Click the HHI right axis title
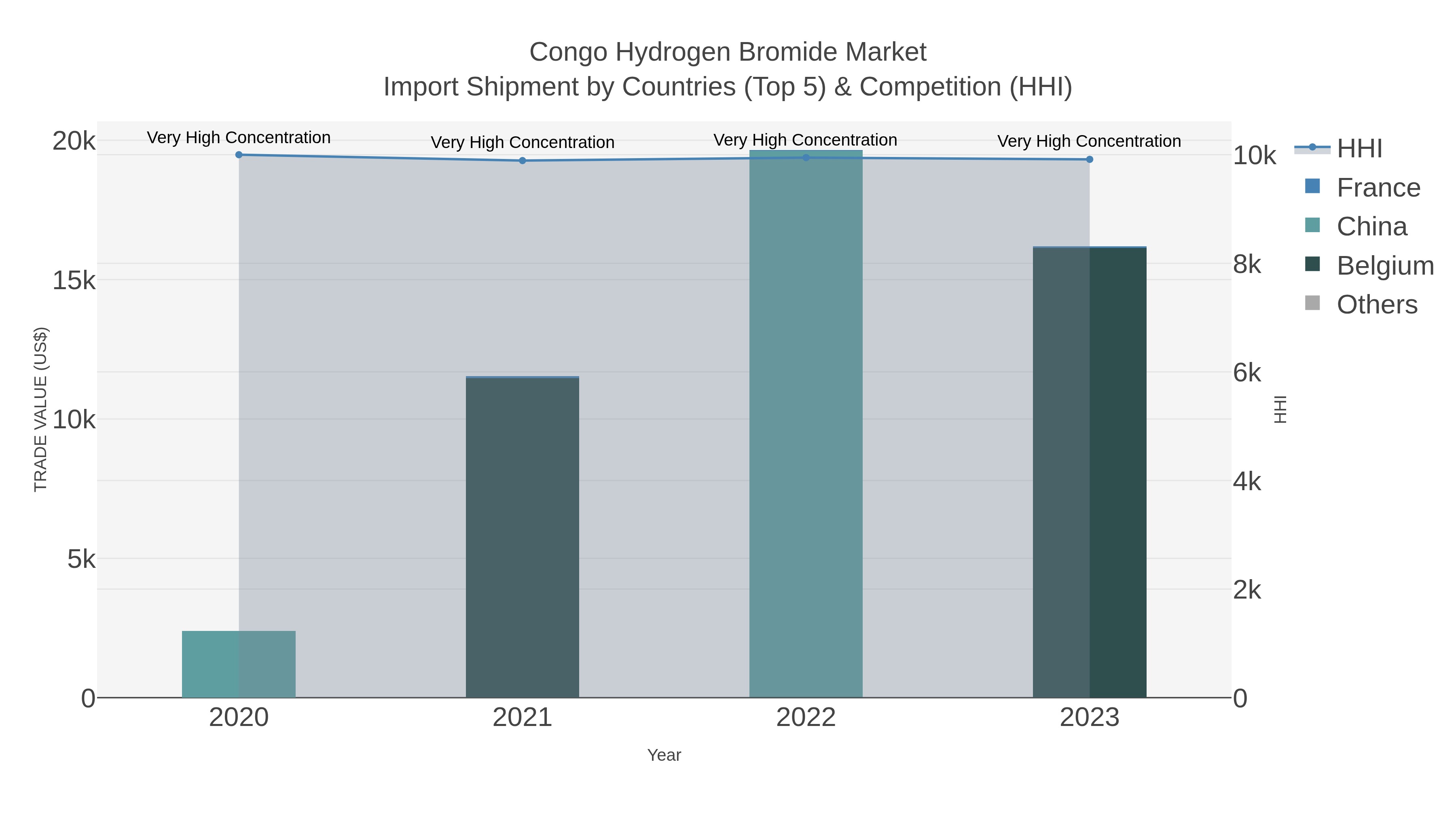Image resolution: width=1456 pixels, height=819 pixels. (x=1280, y=409)
